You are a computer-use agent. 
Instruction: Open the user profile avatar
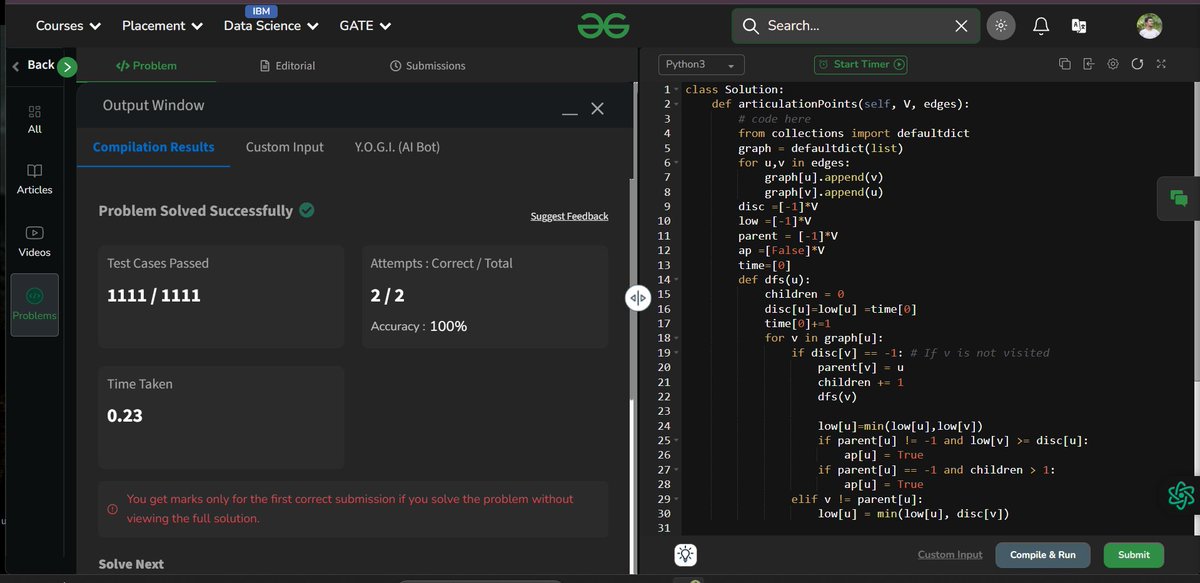[x=1150, y=26]
